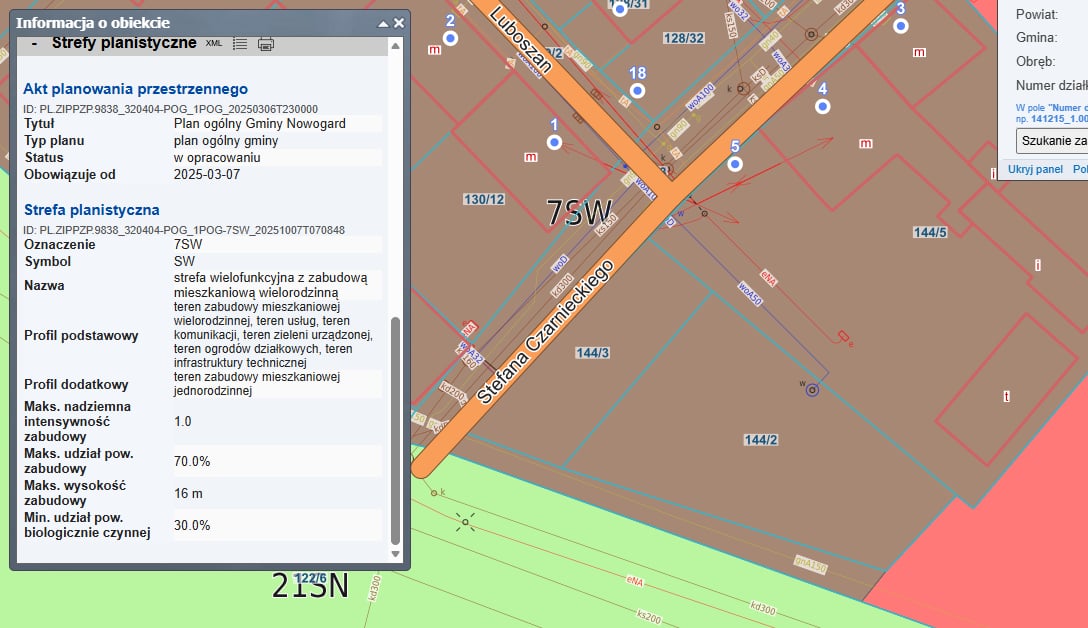Select address point marker number 1
The image size is (1088, 628).
554,142
